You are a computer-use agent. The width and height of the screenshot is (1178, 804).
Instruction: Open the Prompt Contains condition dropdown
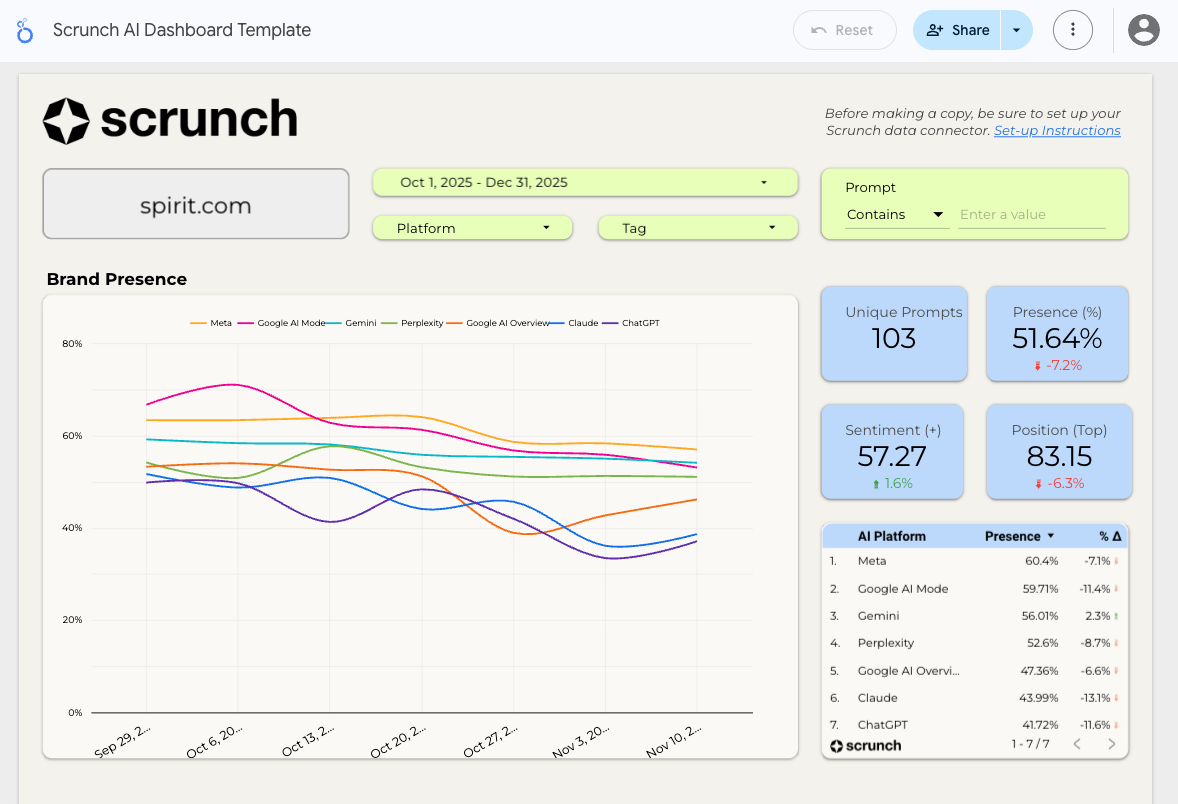click(x=896, y=215)
